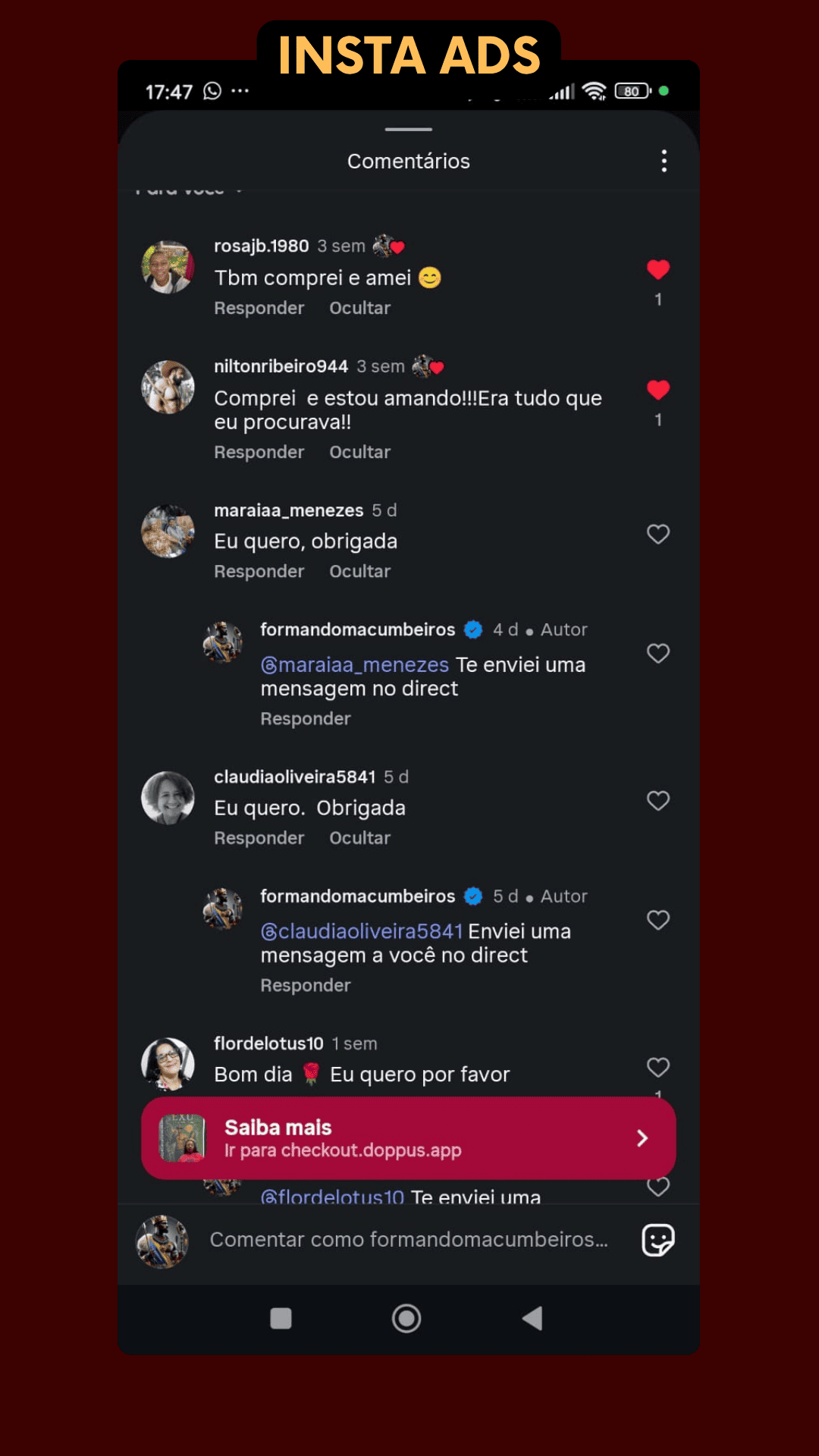Tap the Android recent apps square
819x1456 pixels.
[281, 1318]
